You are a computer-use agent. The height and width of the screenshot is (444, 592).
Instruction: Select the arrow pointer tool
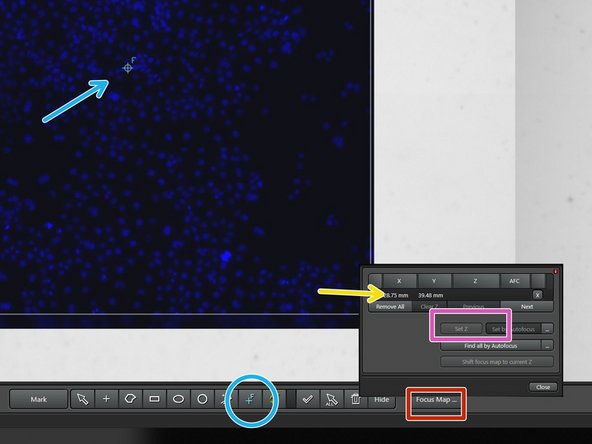tap(82, 399)
